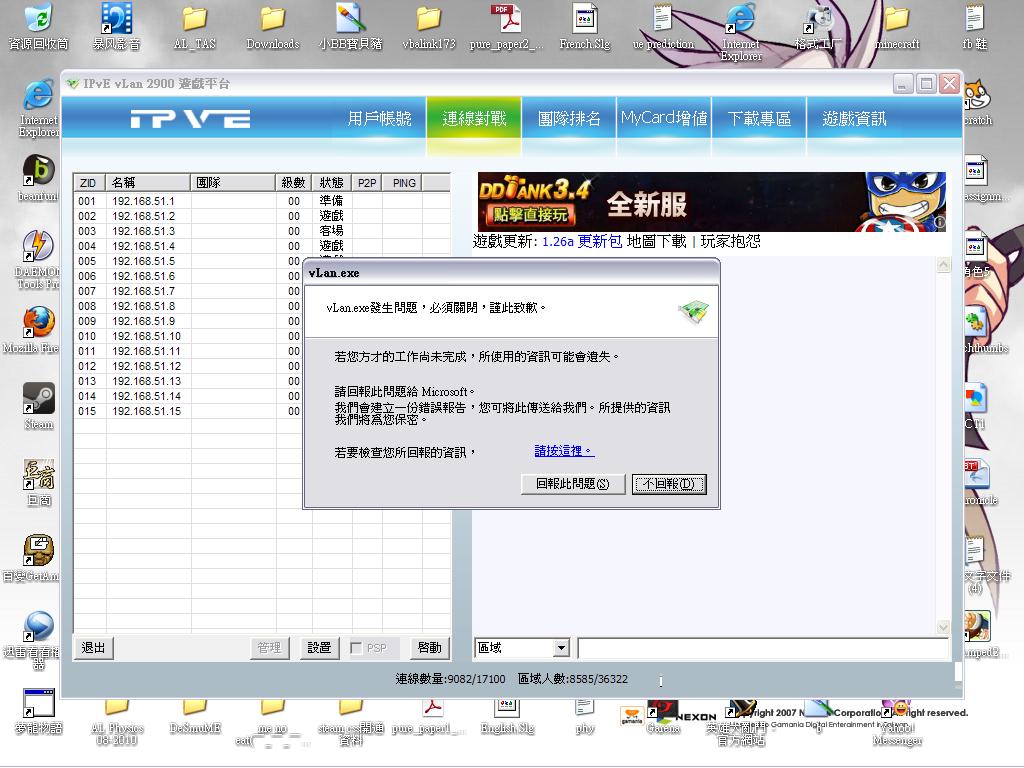The height and width of the screenshot is (768, 1024).
Task: Switch to the 用戶帳號 tab
Action: tap(379, 119)
